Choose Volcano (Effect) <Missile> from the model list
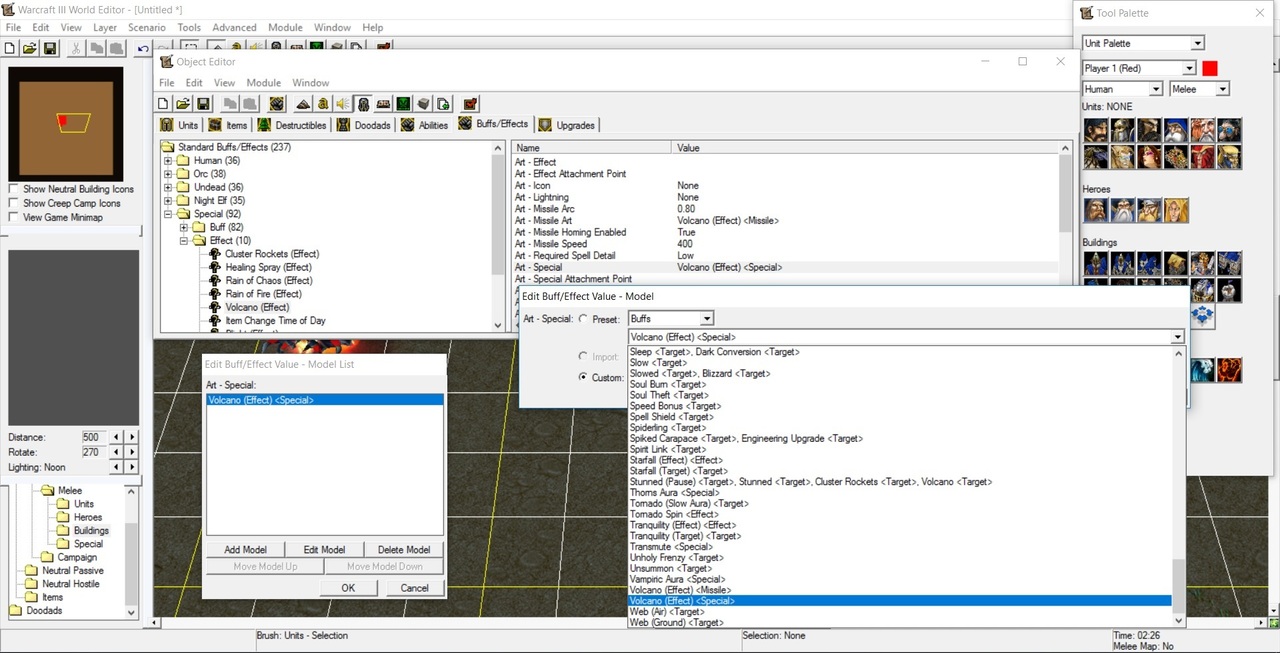Image resolution: width=1280 pixels, height=653 pixels. click(900, 590)
